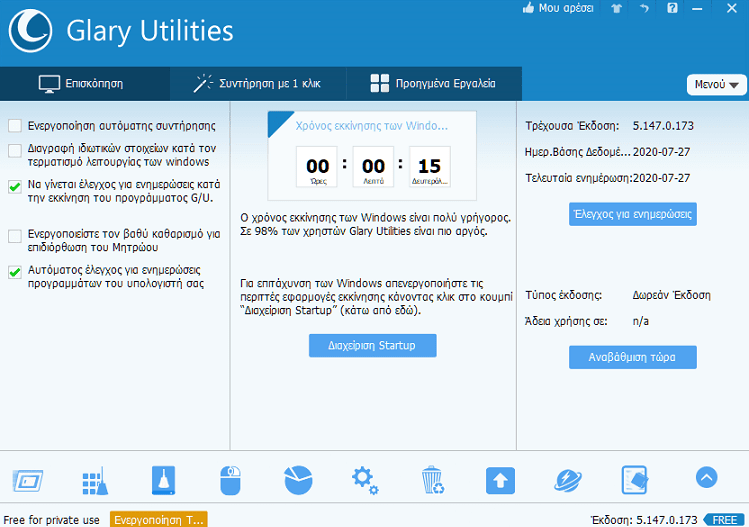This screenshot has width=749, height=527.
Task: Click 'Έλεγχος για ενημερώσεις' button
Action: click(632, 214)
